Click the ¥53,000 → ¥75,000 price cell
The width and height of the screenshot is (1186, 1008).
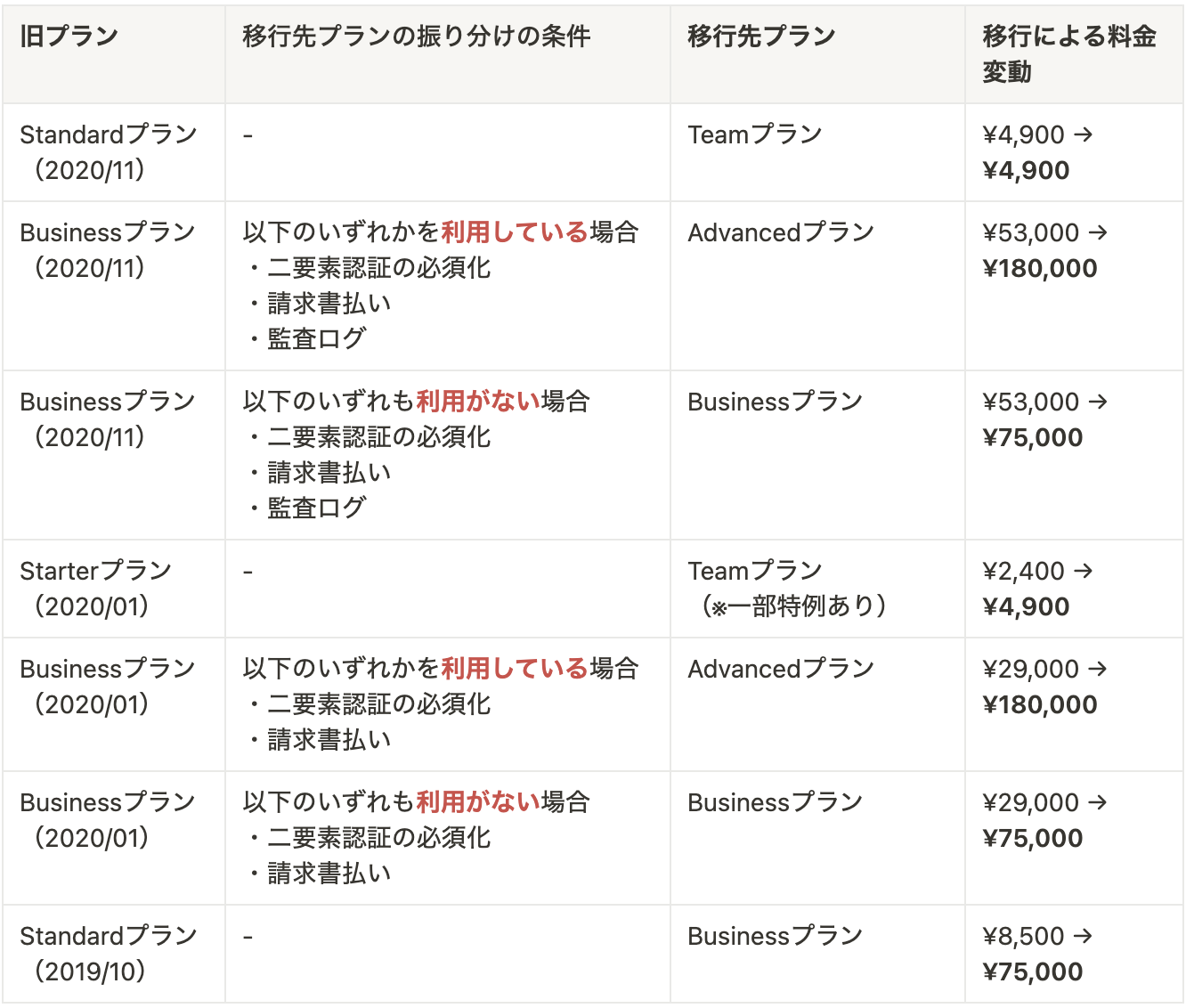pyautogui.click(x=1044, y=419)
